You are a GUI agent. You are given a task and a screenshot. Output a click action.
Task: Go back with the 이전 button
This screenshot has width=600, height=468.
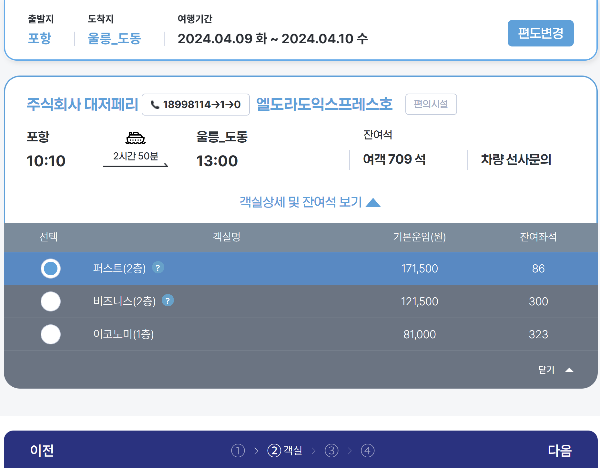pyautogui.click(x=42, y=450)
